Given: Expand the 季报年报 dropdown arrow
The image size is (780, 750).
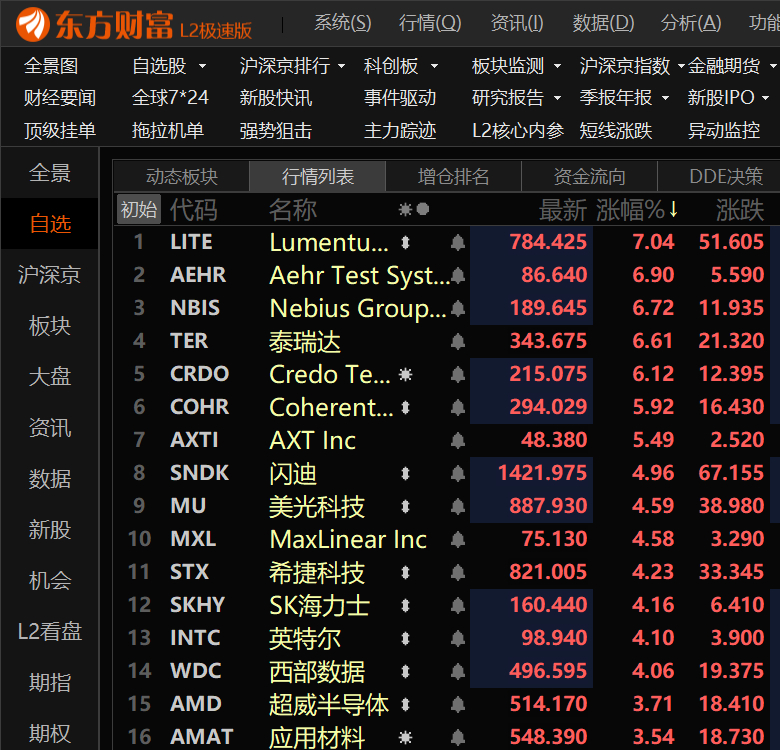Looking at the screenshot, I should click(x=666, y=98).
